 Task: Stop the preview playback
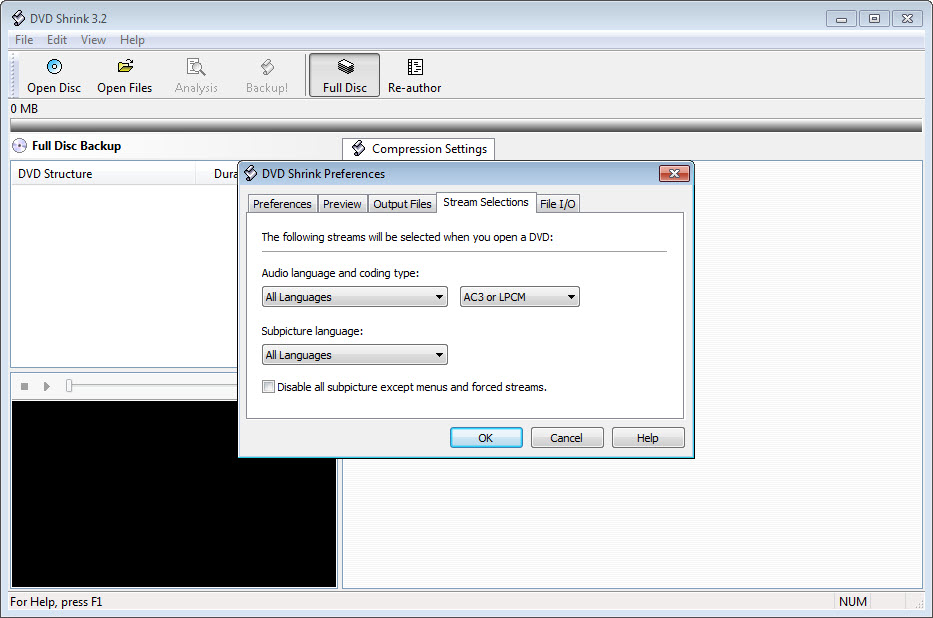point(24,387)
